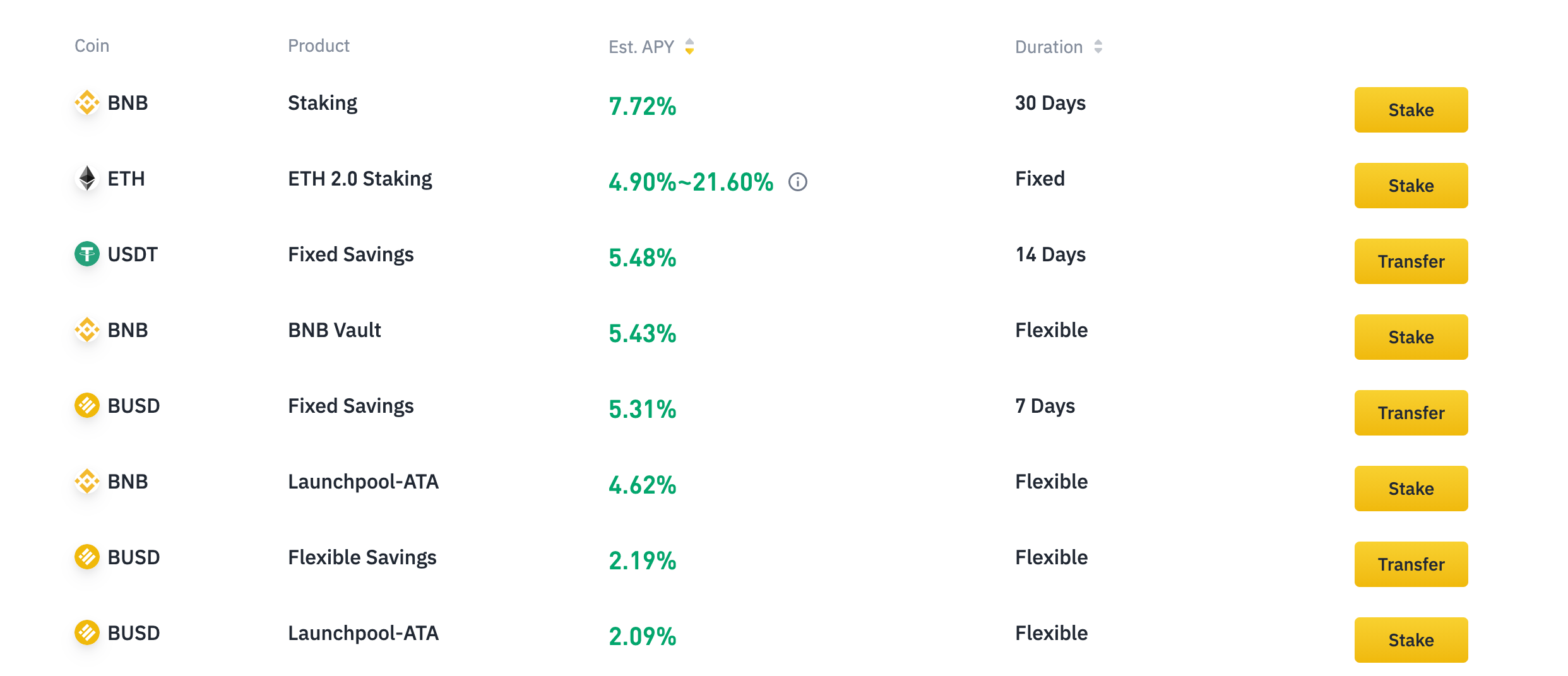
Task: Stake BUSD in Launchpool-ATA
Action: click(1411, 640)
